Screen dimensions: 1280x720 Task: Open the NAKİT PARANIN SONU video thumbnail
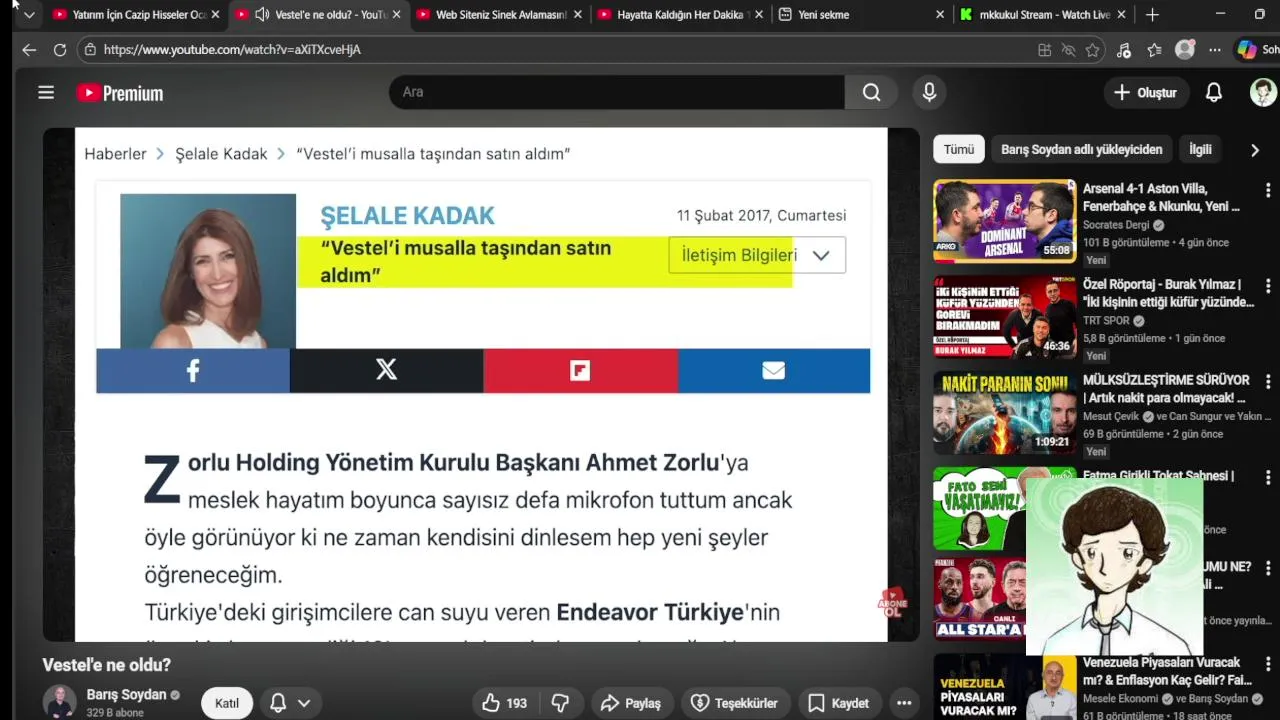click(1004, 412)
